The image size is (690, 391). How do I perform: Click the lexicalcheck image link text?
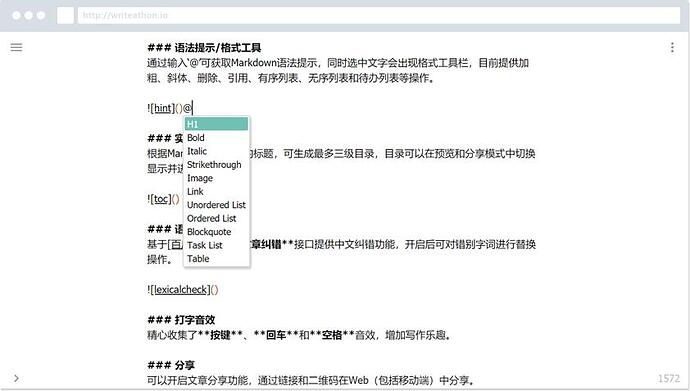tap(180, 289)
